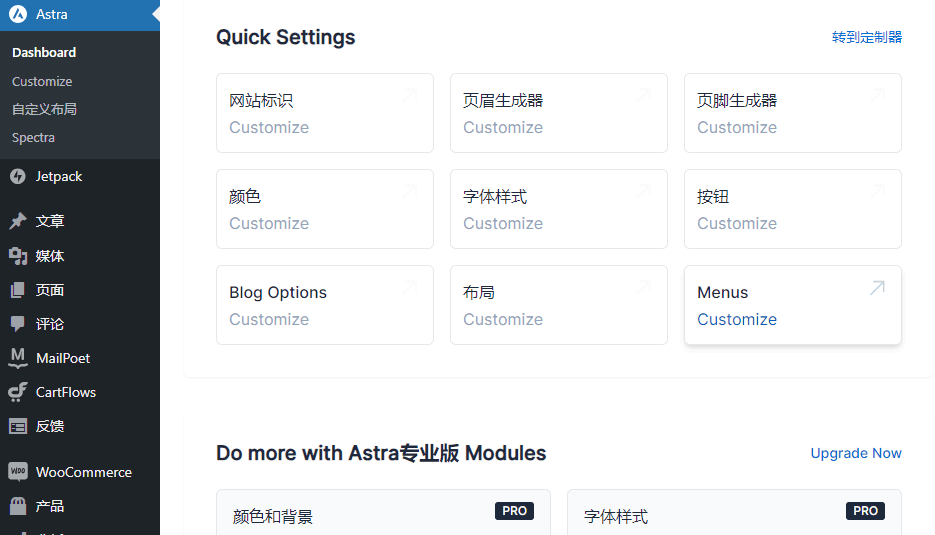Image resolution: width=935 pixels, height=535 pixels.
Task: Click Customize under 网站标识
Action: (x=269, y=127)
